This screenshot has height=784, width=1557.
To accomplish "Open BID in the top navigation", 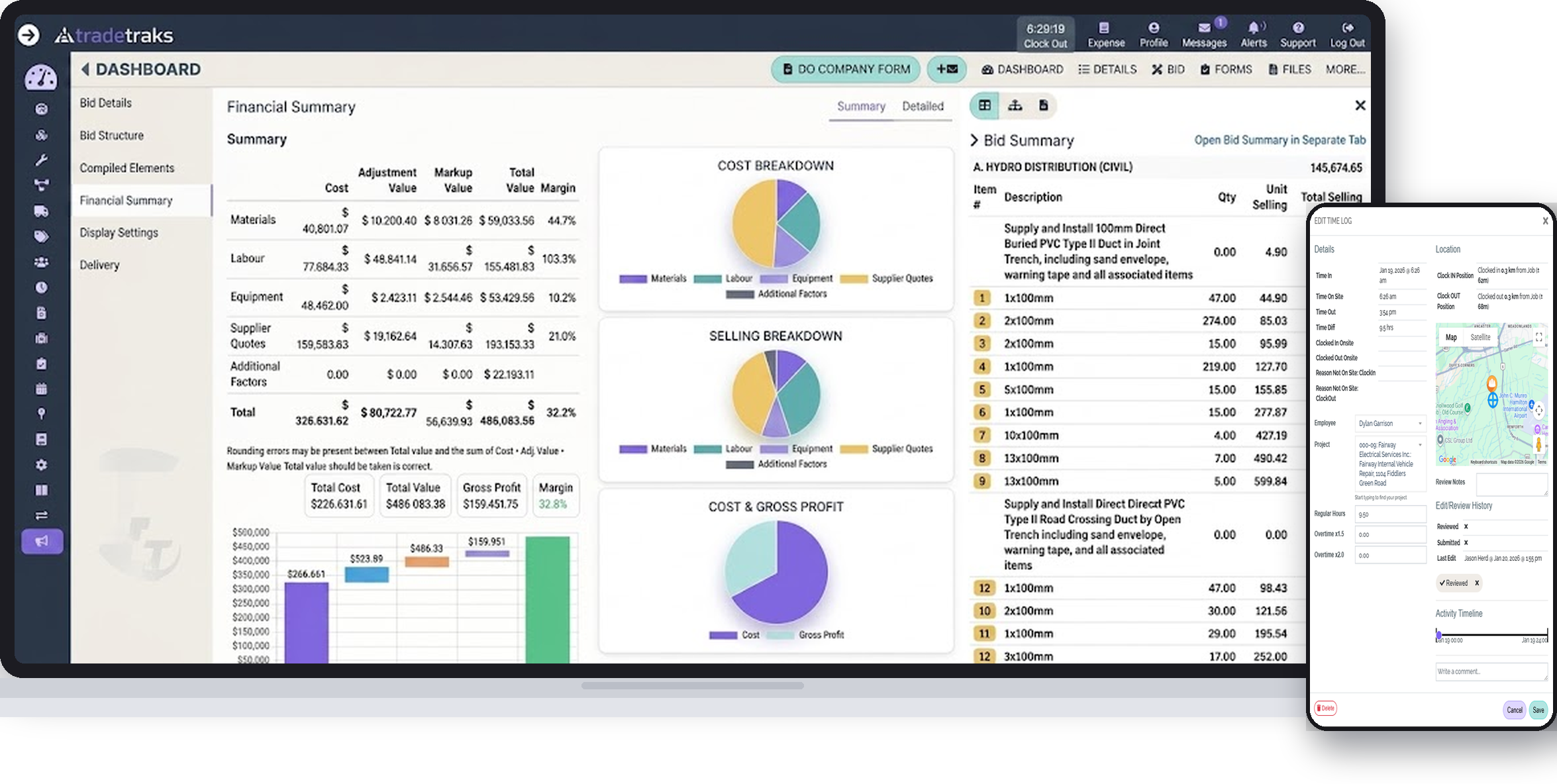I will [1168, 69].
